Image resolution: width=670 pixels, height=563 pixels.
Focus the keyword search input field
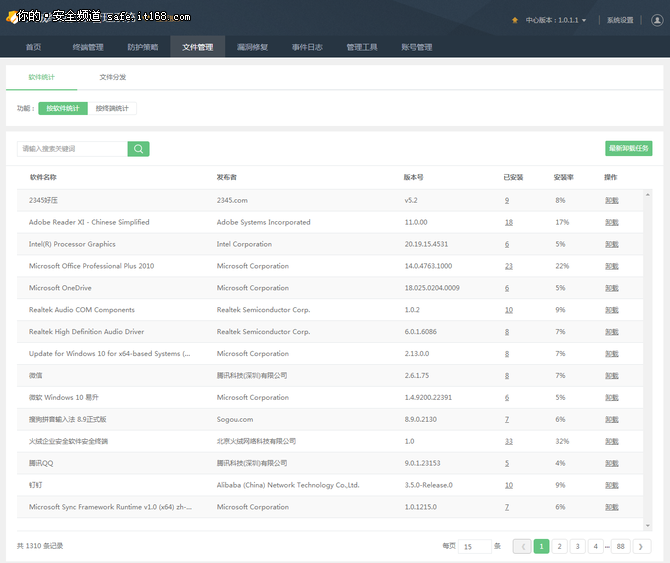[72, 149]
